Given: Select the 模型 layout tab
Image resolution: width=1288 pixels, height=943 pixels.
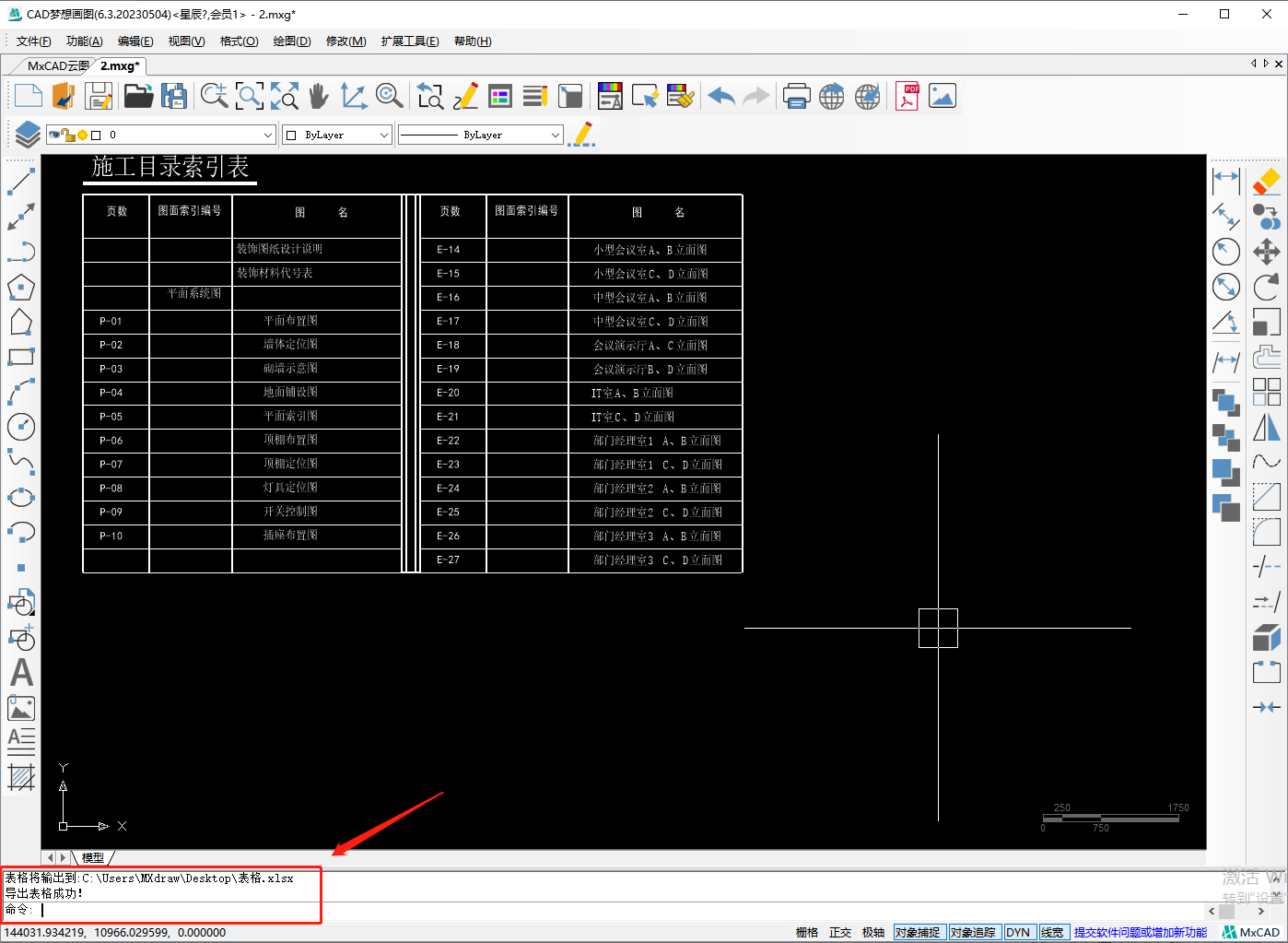Looking at the screenshot, I should [x=93, y=857].
